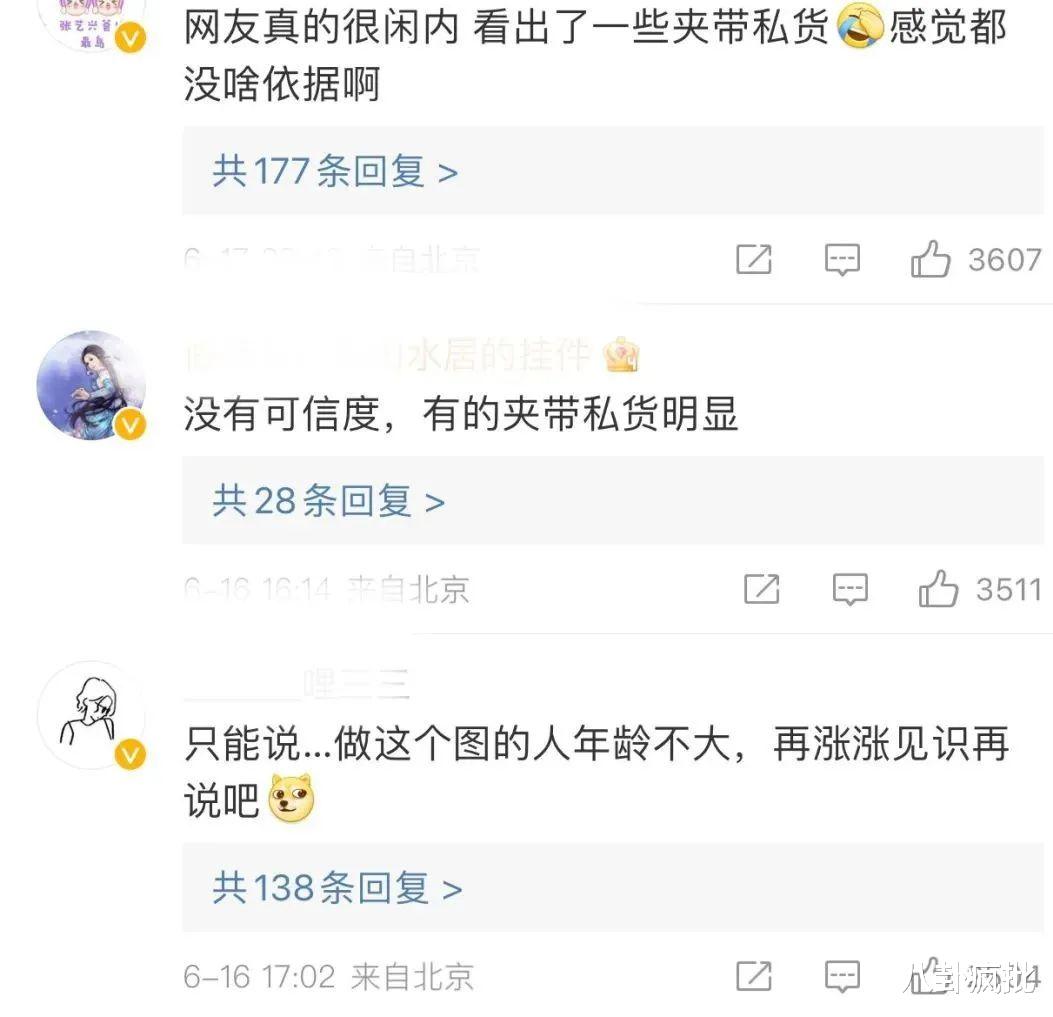Open reply box for the 17:02 comment
This screenshot has width=1053, height=1017.
[842, 976]
